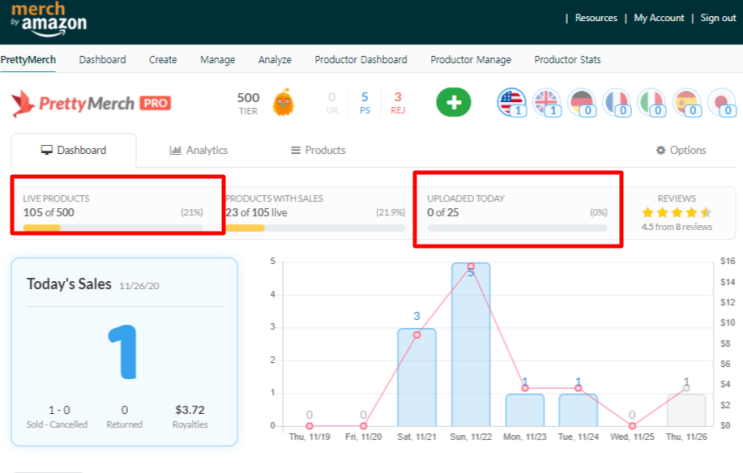Image resolution: width=743 pixels, height=473 pixels.
Task: Click '4.5 from 8 reviews' text
Action: tap(677, 227)
